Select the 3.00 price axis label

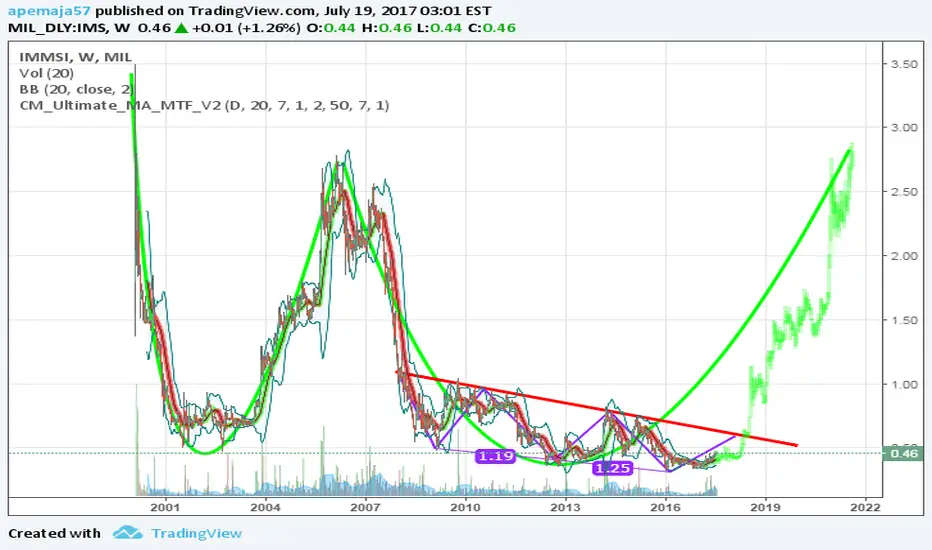904,128
